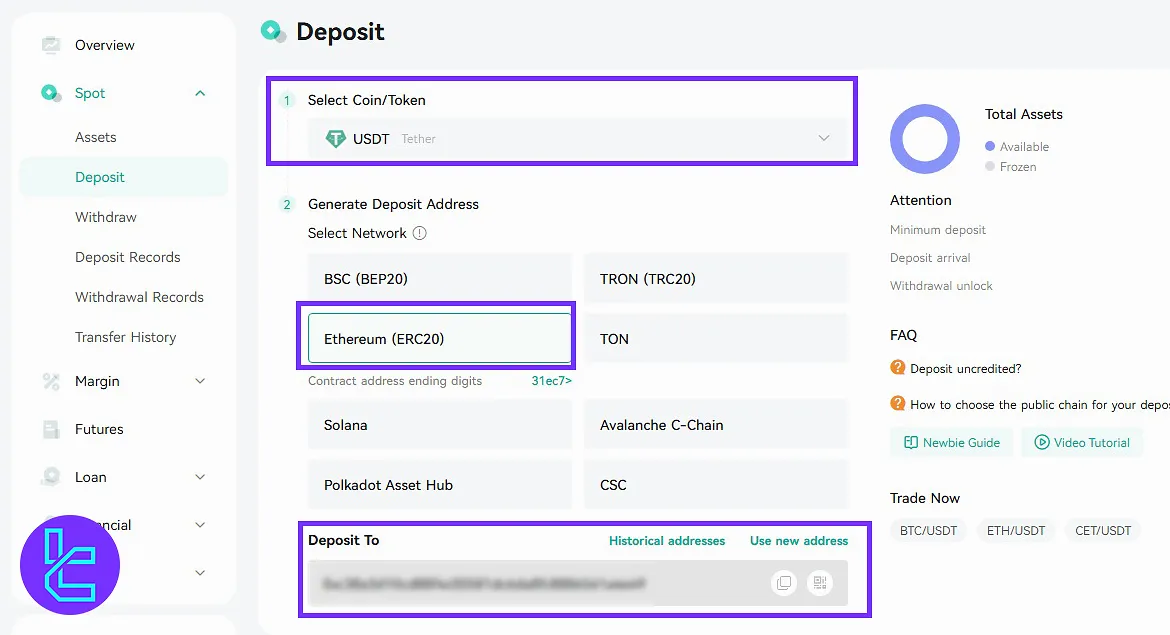Click Use new address link
The image size is (1170, 635).
[799, 541]
